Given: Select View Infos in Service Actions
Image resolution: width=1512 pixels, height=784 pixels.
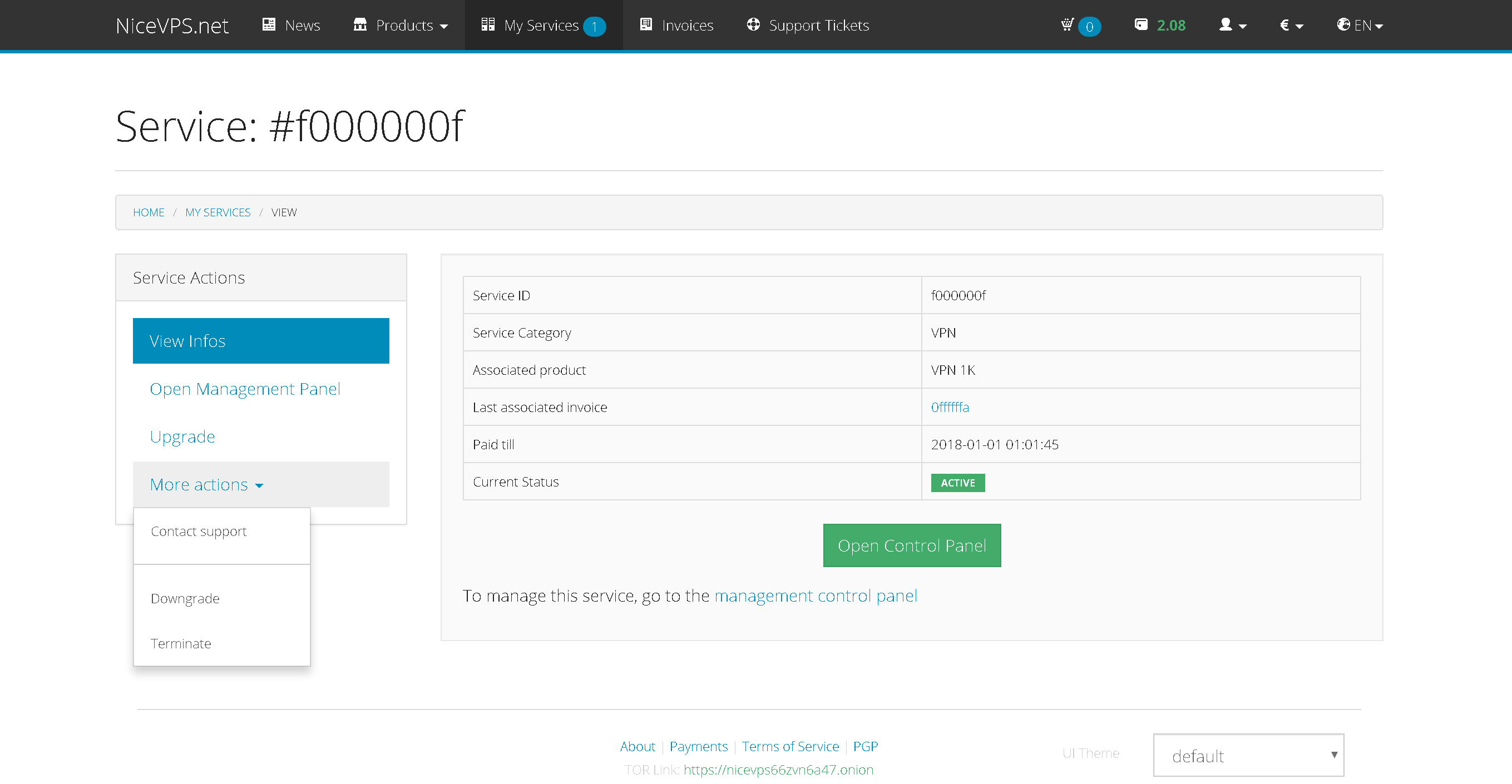Looking at the screenshot, I should click(x=260, y=341).
